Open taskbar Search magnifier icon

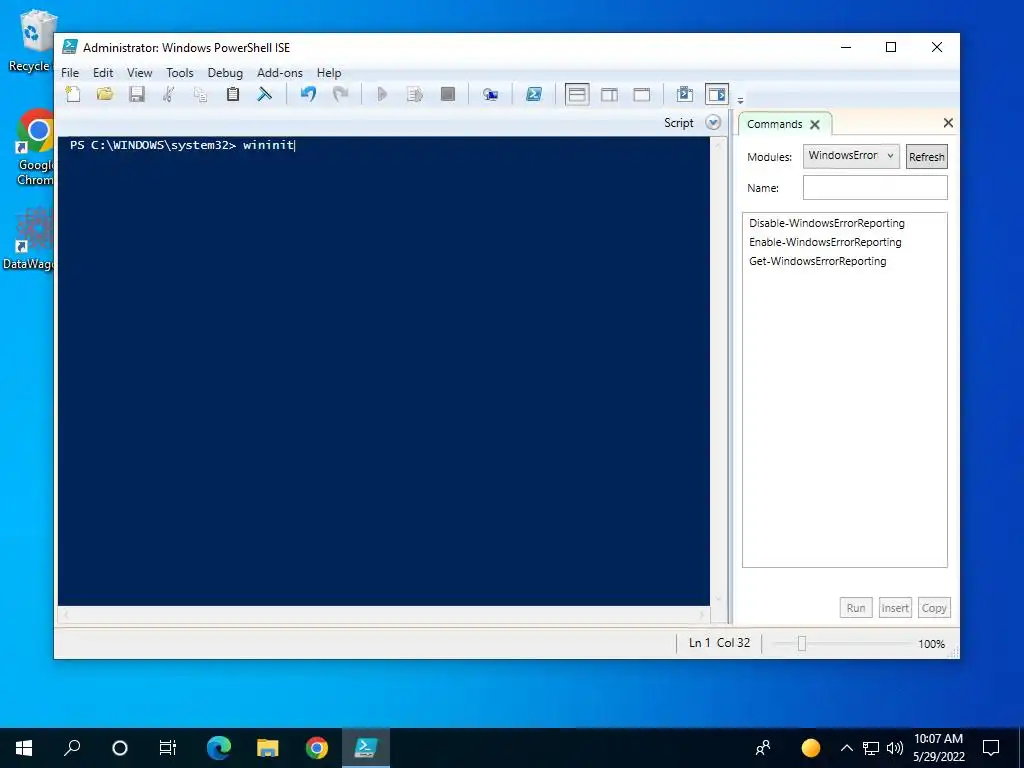tap(72, 748)
